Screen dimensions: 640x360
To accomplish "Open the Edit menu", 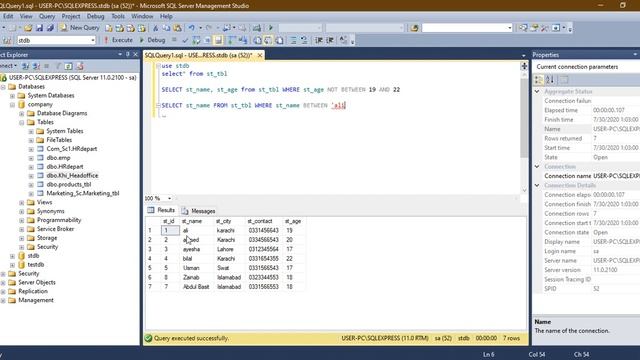I will pyautogui.click(x=8, y=16).
